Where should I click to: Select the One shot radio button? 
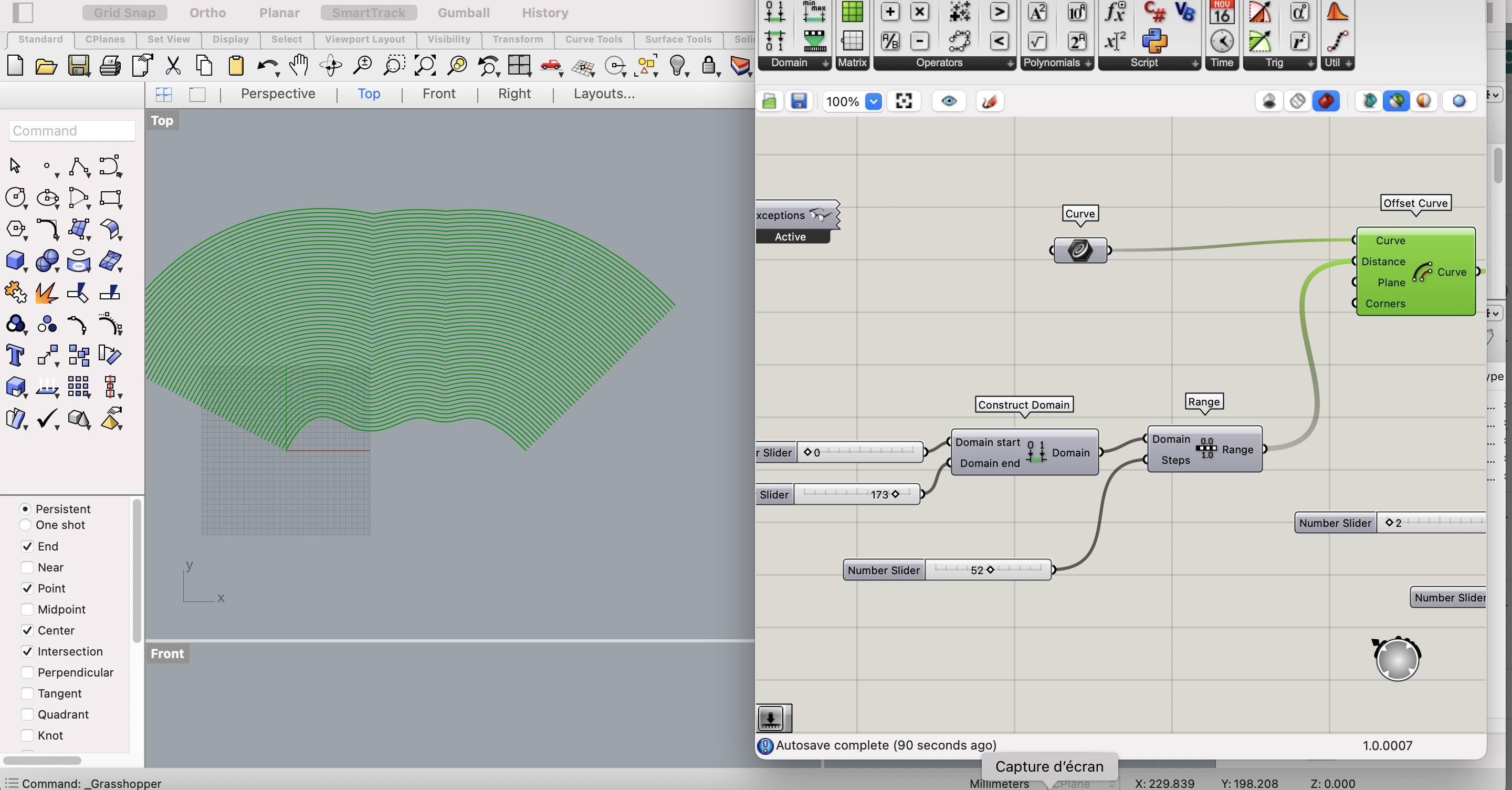click(25, 525)
